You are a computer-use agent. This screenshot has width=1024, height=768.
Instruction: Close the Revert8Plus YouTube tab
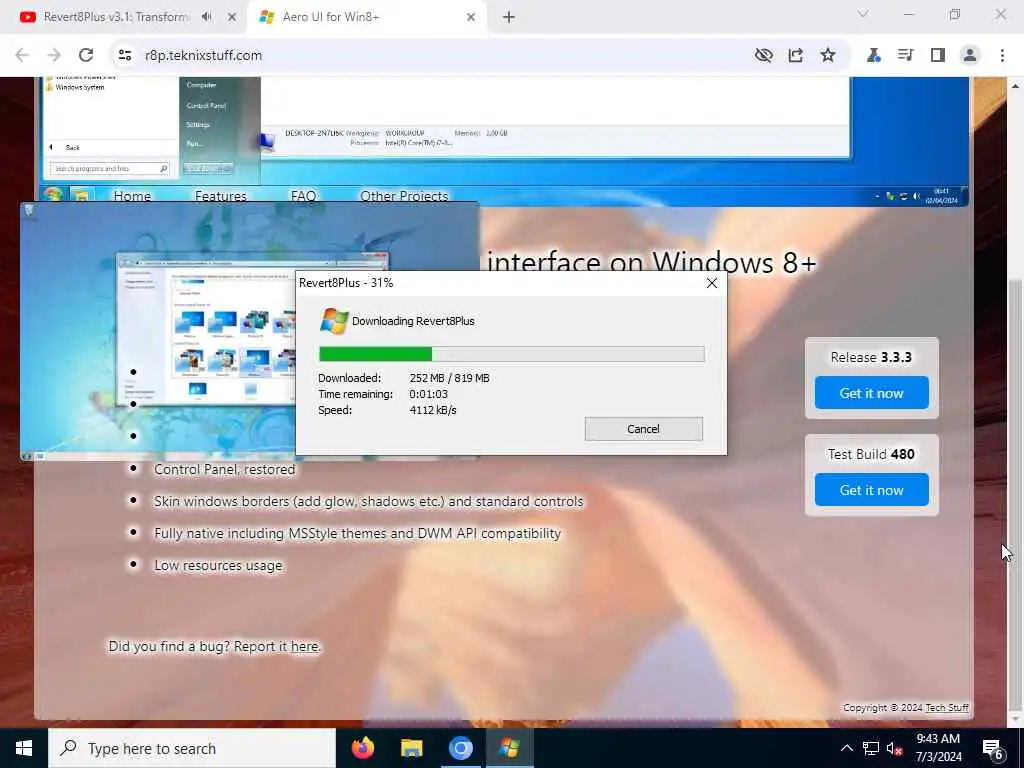coord(231,18)
